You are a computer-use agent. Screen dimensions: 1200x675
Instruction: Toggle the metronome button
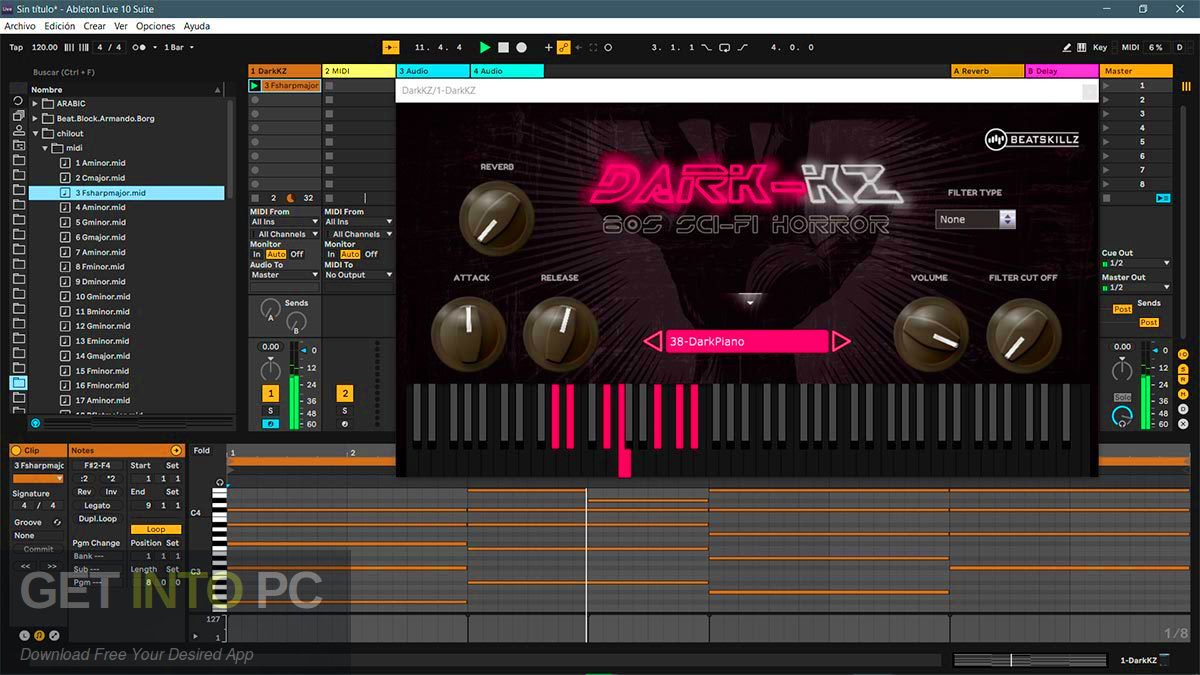(142, 47)
